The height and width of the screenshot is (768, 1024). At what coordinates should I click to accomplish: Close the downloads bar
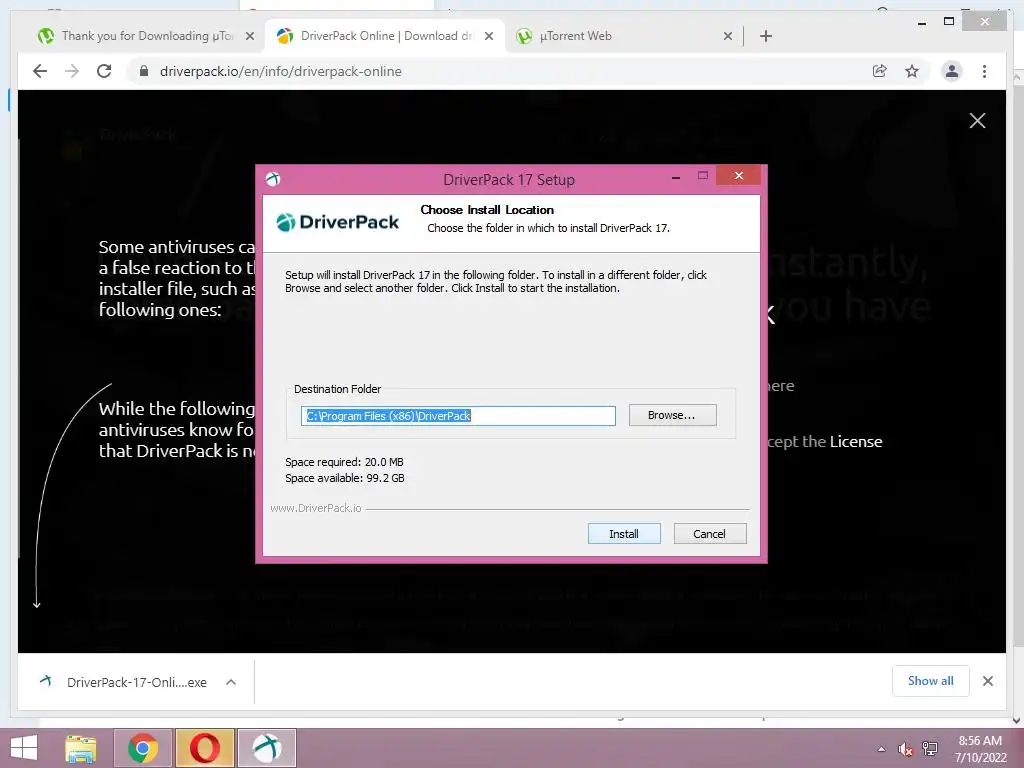[988, 681]
